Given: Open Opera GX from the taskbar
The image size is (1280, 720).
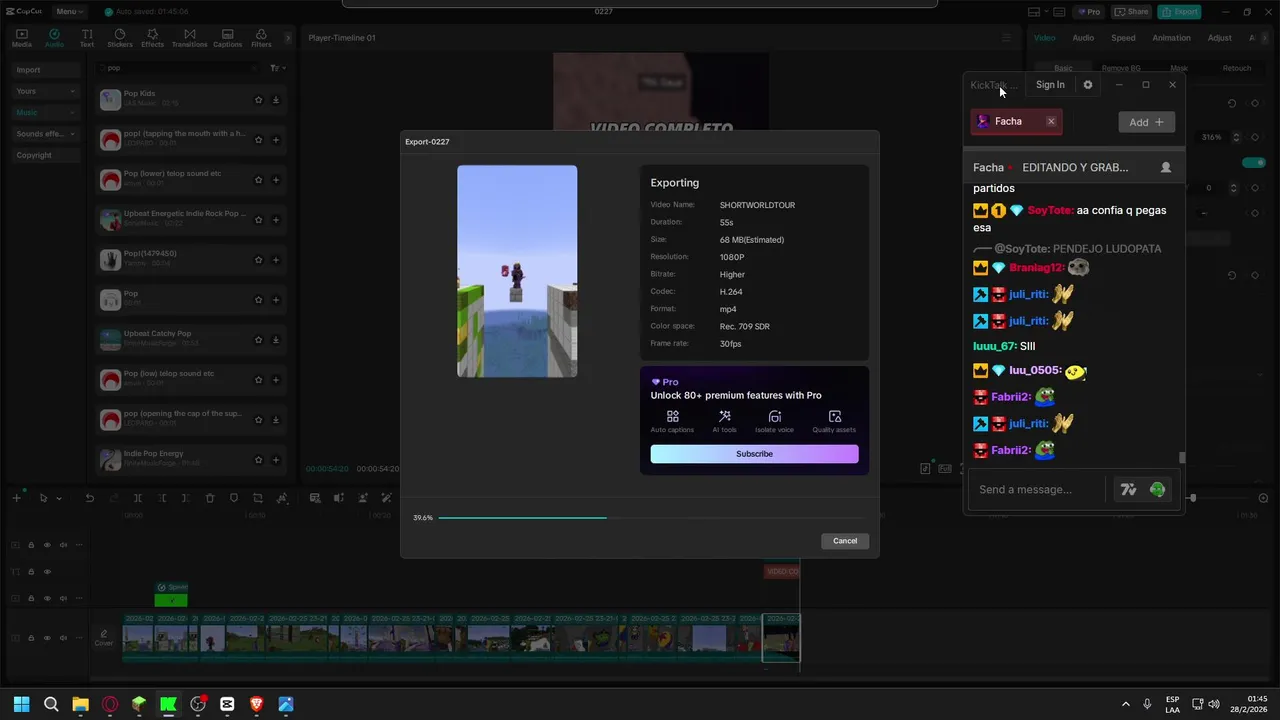Looking at the screenshot, I should 110,704.
